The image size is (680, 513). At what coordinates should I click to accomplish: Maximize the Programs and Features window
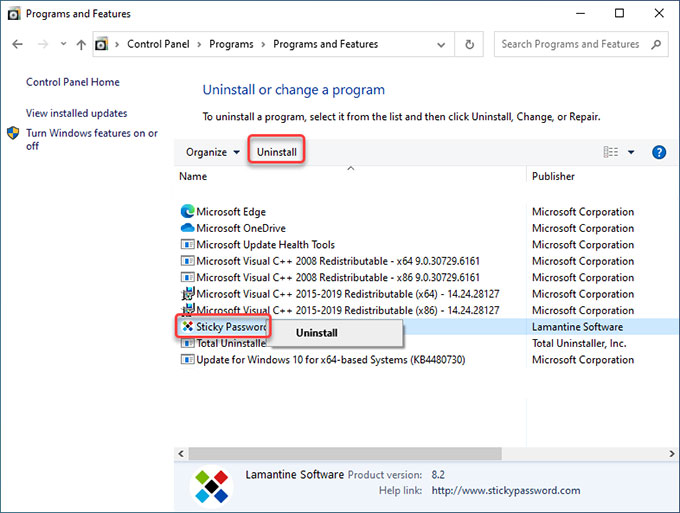[x=619, y=13]
